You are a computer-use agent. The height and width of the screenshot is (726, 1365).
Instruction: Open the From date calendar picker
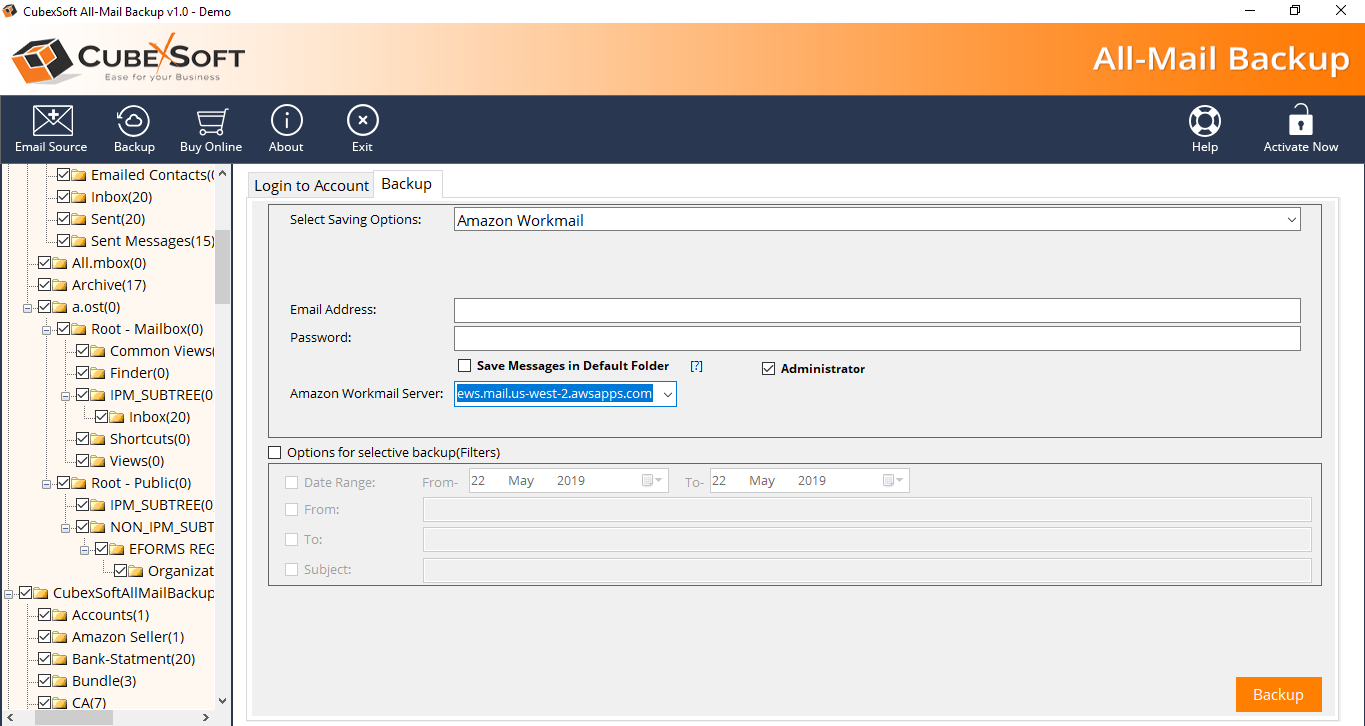(x=653, y=481)
